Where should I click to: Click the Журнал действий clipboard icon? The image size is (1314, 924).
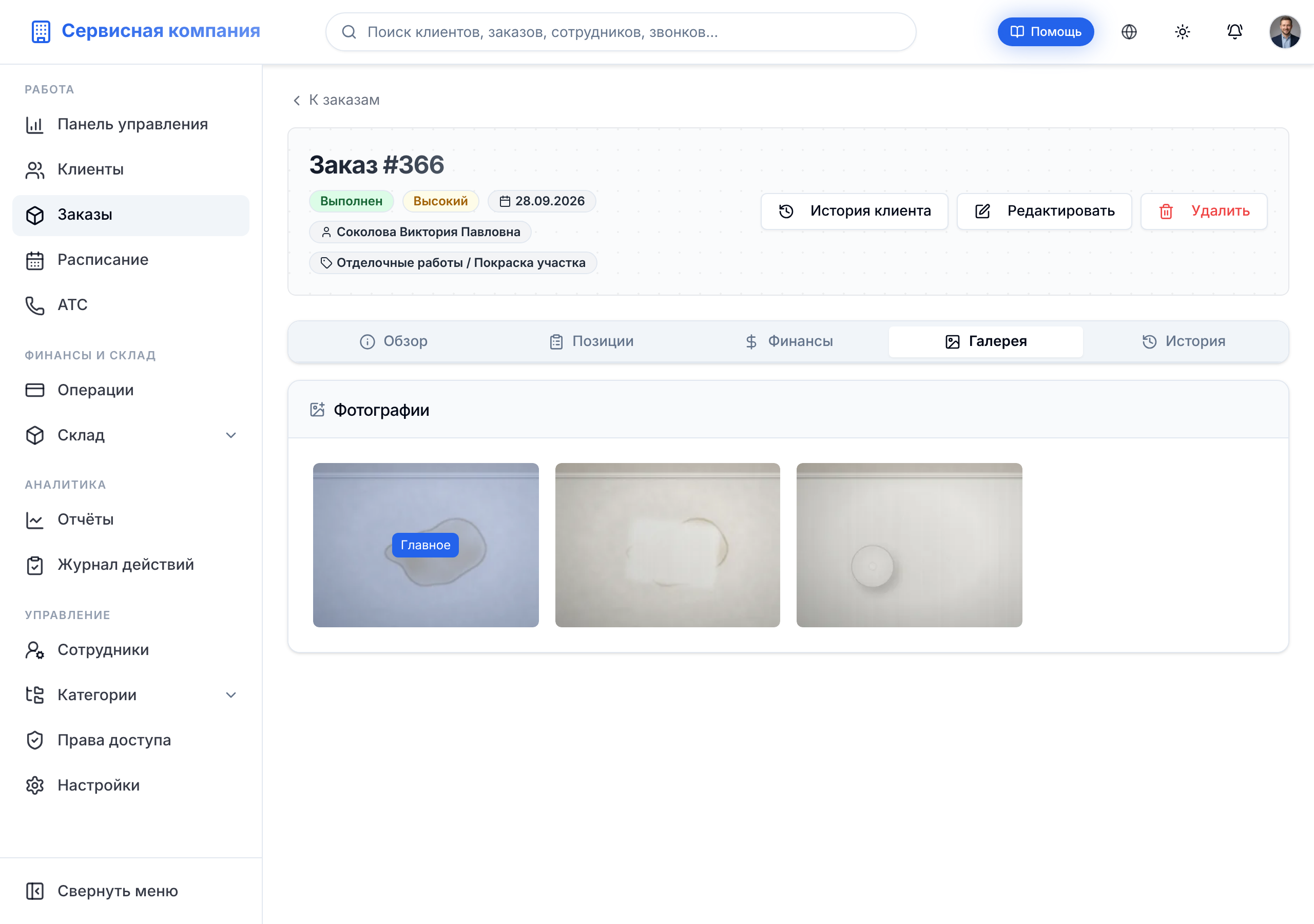[x=35, y=565]
